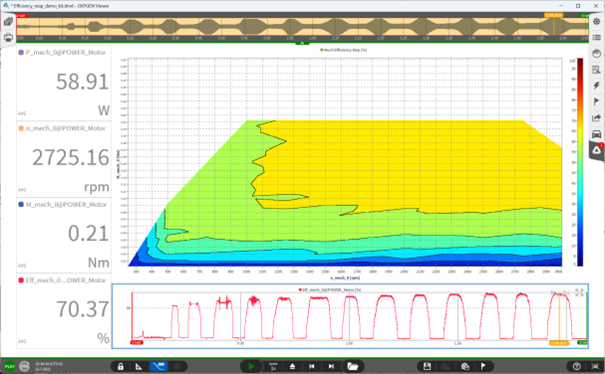
Task: Click the green PLAY mode indicator
Action: click(x=10, y=366)
